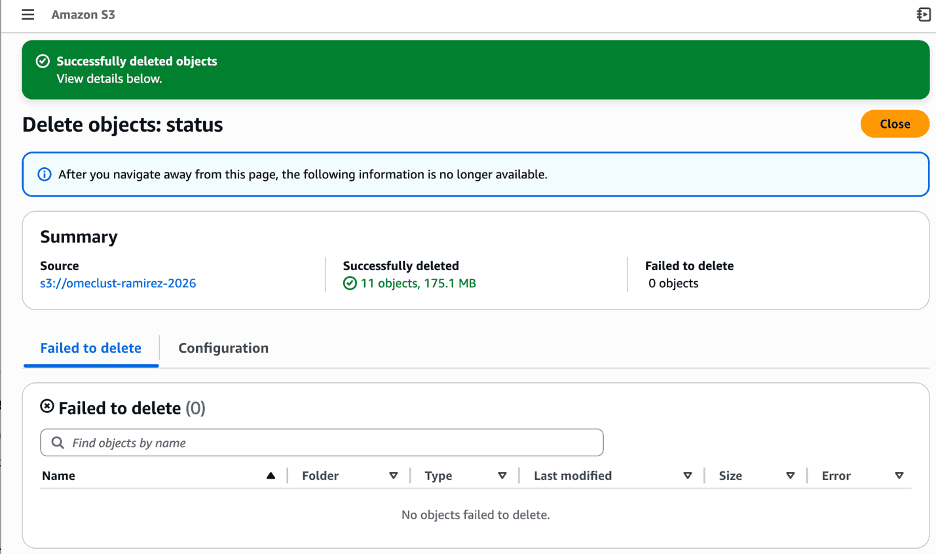The image size is (936, 554).
Task: Select the Failed to delete tab
Action: 91,348
